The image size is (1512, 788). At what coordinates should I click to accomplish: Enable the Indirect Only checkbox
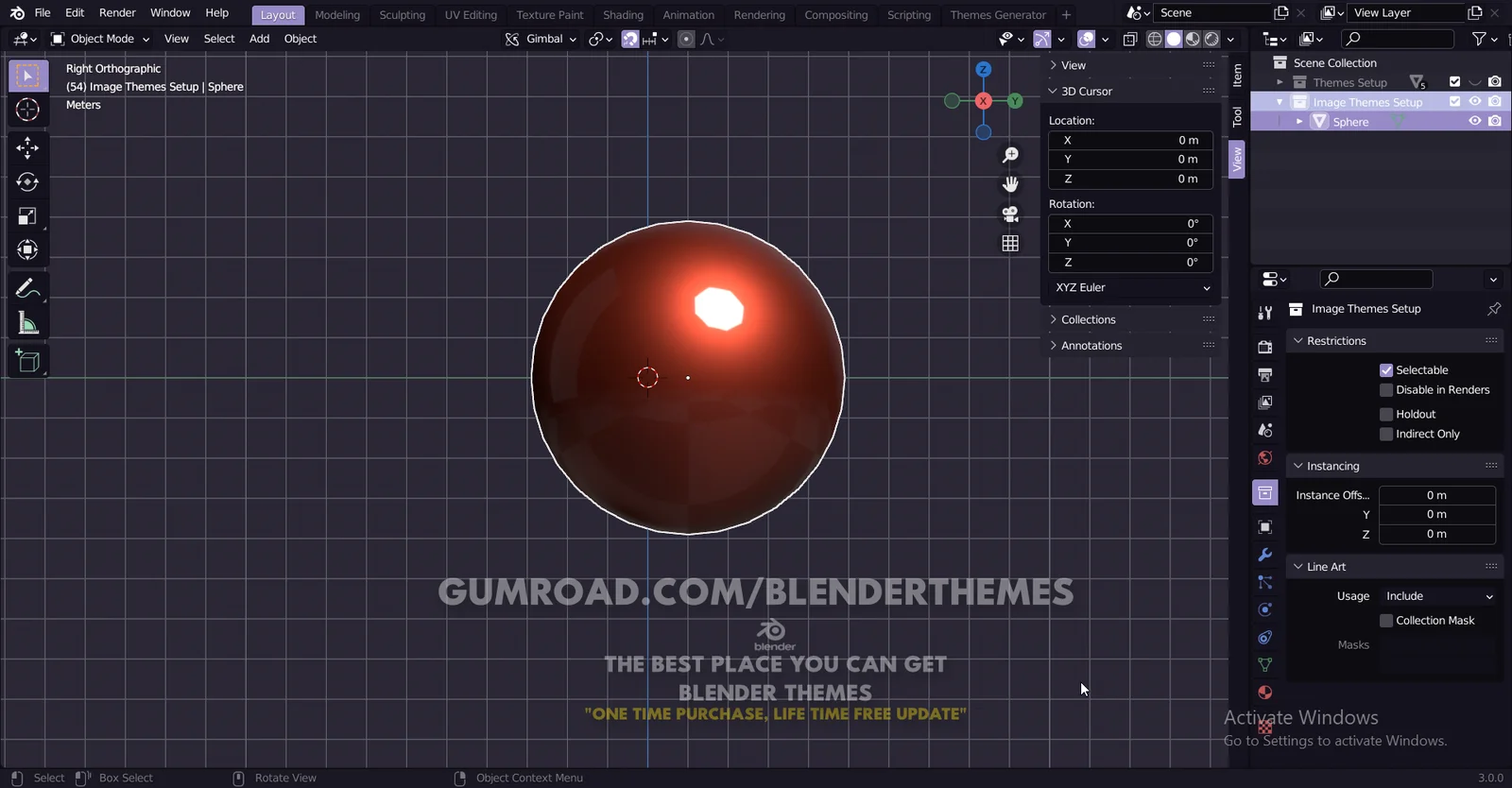1386,435
